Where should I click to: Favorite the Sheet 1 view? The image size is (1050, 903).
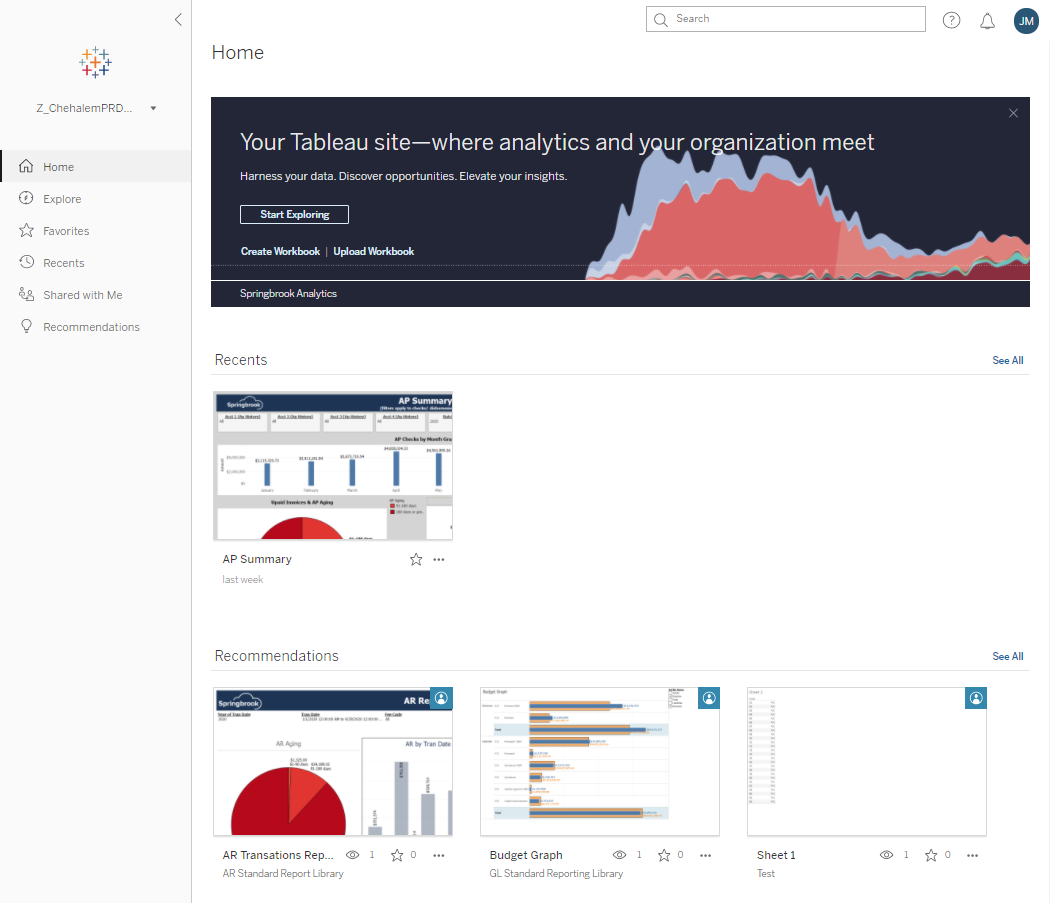pos(931,855)
